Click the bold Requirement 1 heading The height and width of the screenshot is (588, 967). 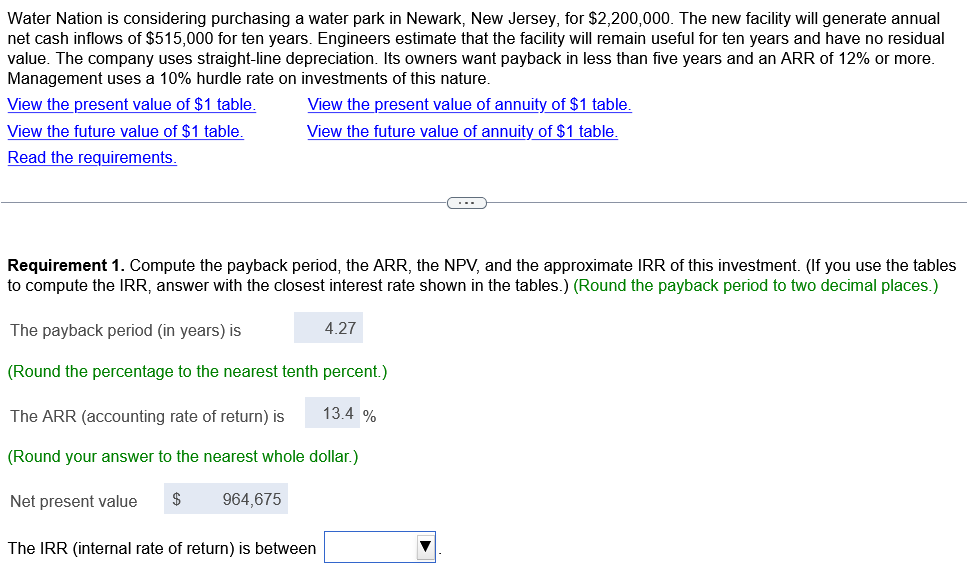pyautogui.click(x=66, y=266)
